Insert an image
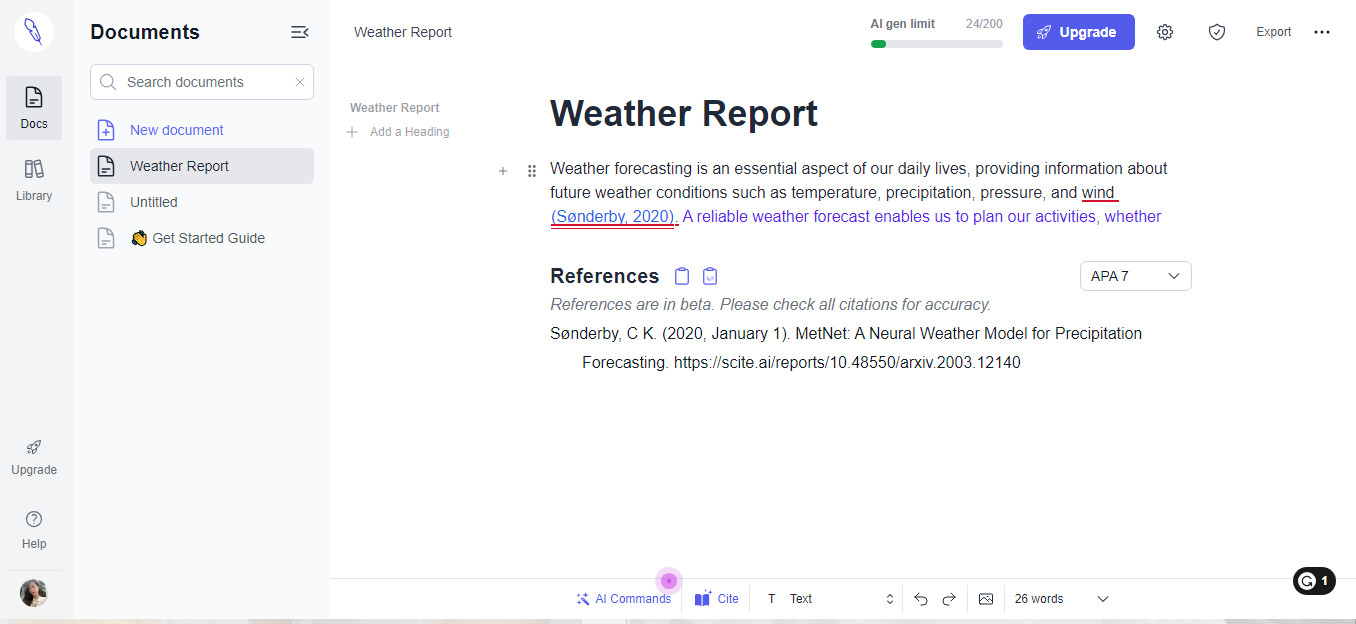This screenshot has height=624, width=1356. pyautogui.click(x=986, y=599)
